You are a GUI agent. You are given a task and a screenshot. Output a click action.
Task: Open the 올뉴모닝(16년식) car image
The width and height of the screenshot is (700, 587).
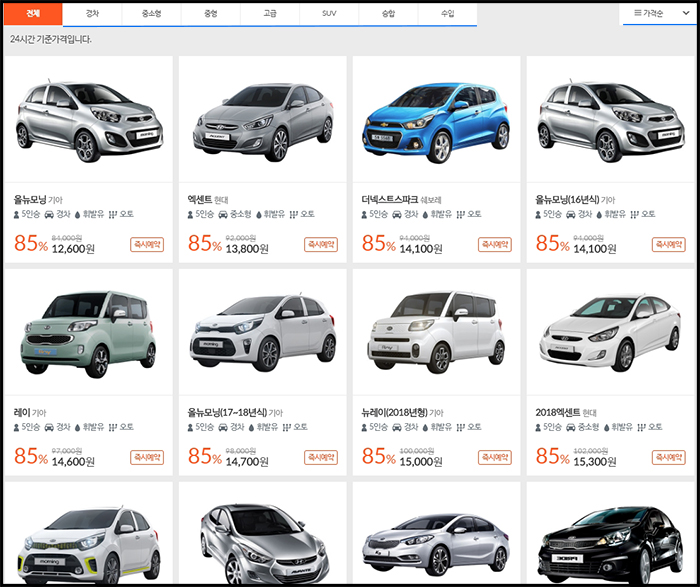[x=611, y=121]
